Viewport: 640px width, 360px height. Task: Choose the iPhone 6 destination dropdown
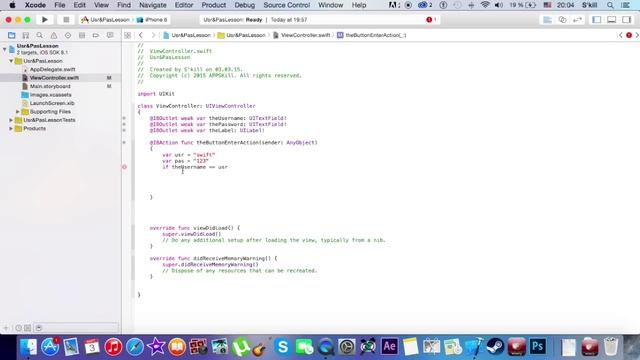point(152,20)
